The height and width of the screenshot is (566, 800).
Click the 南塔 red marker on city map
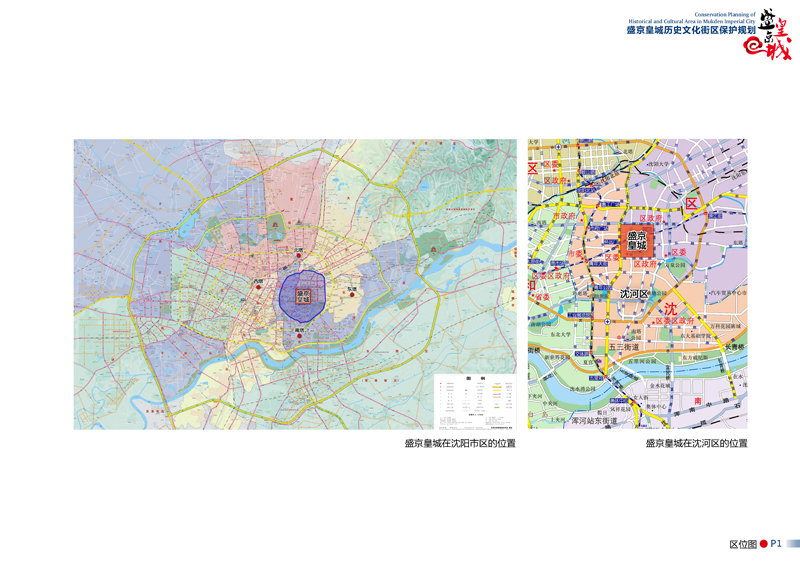[299, 336]
